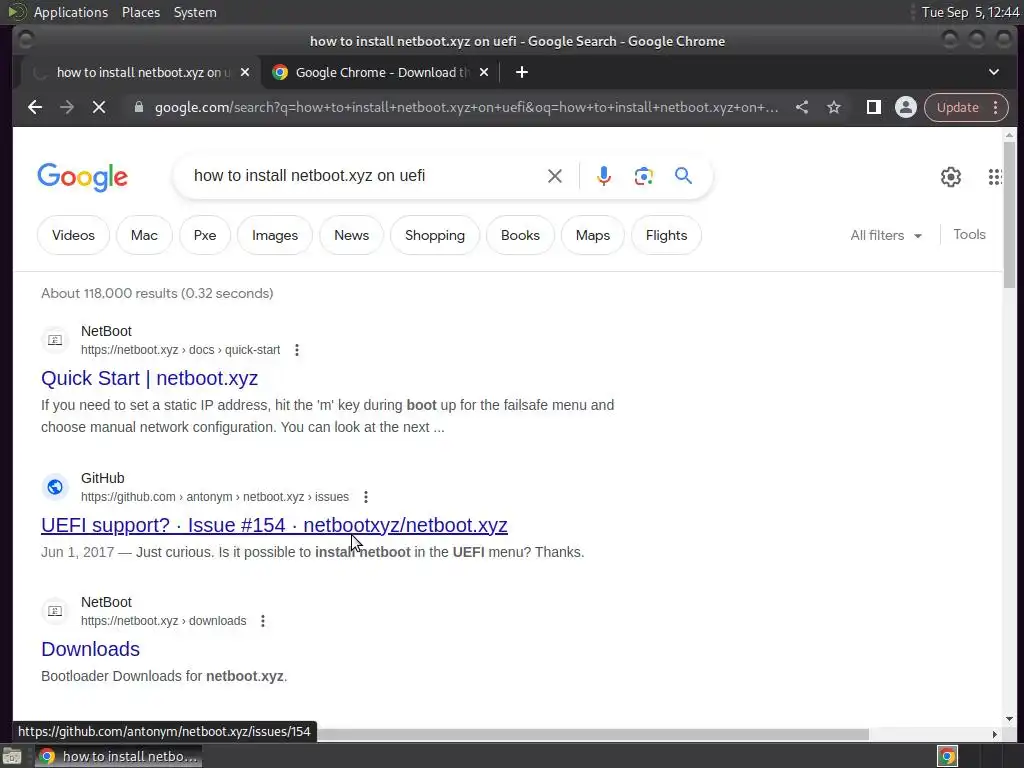Open more options for Downloads result
This screenshot has height=768, width=1024.
[263, 621]
